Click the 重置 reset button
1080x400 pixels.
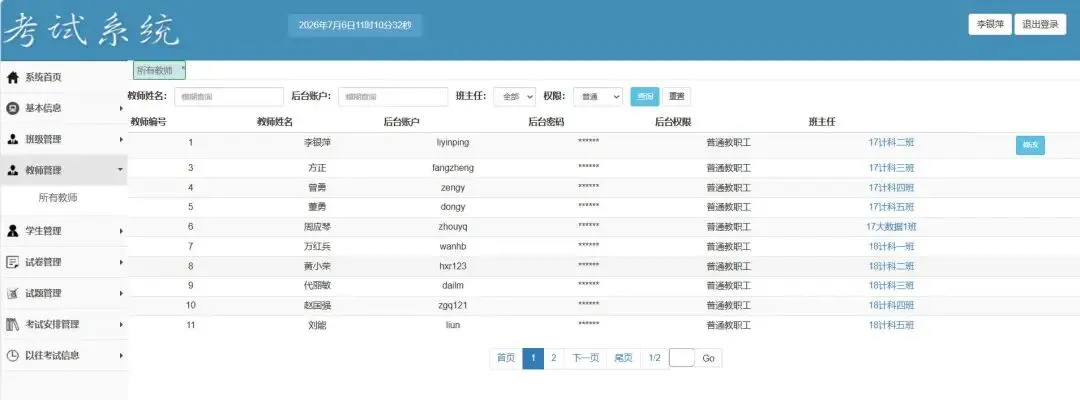(676, 97)
